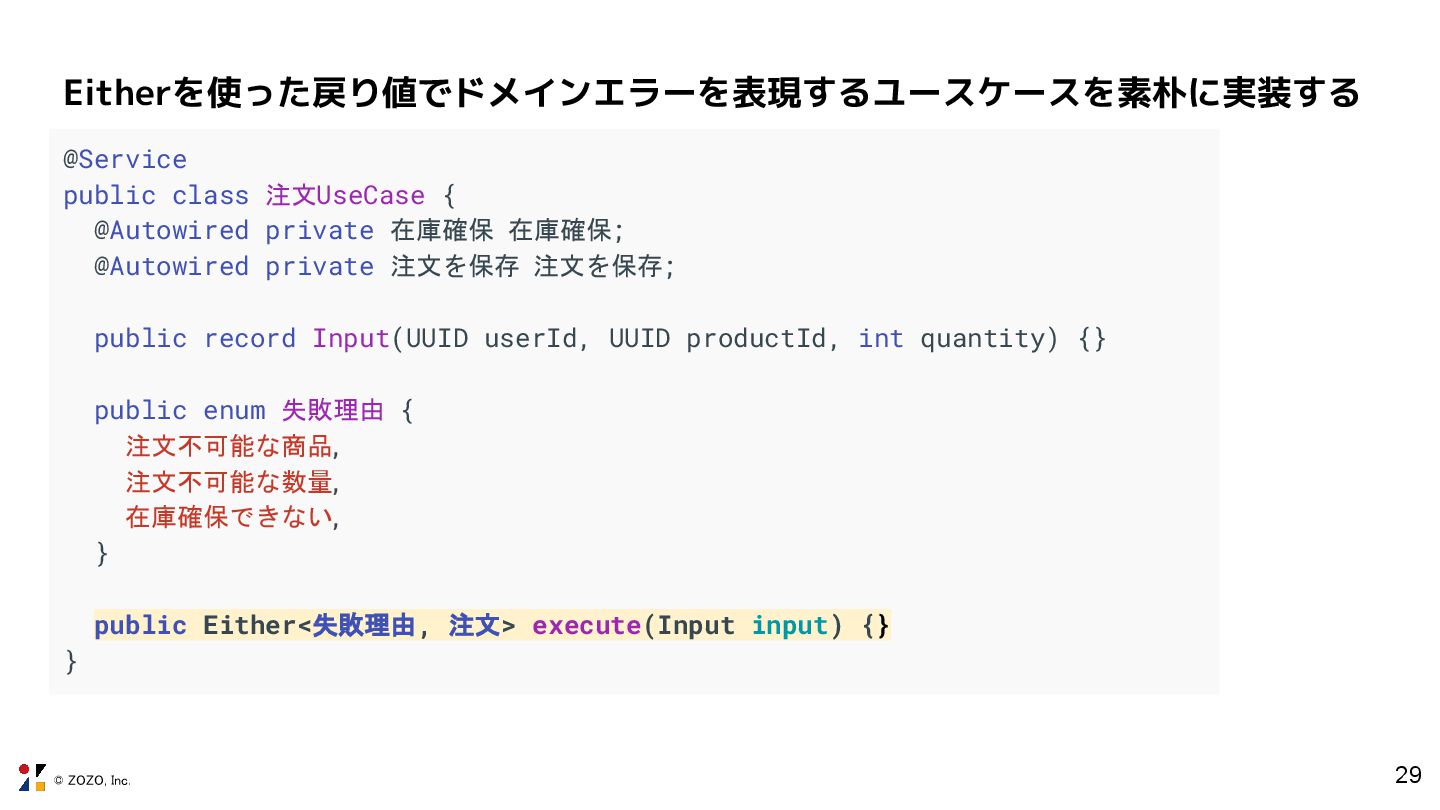Click the 失敗理由 enum name
1440x810 pixels.
[x=333, y=410]
